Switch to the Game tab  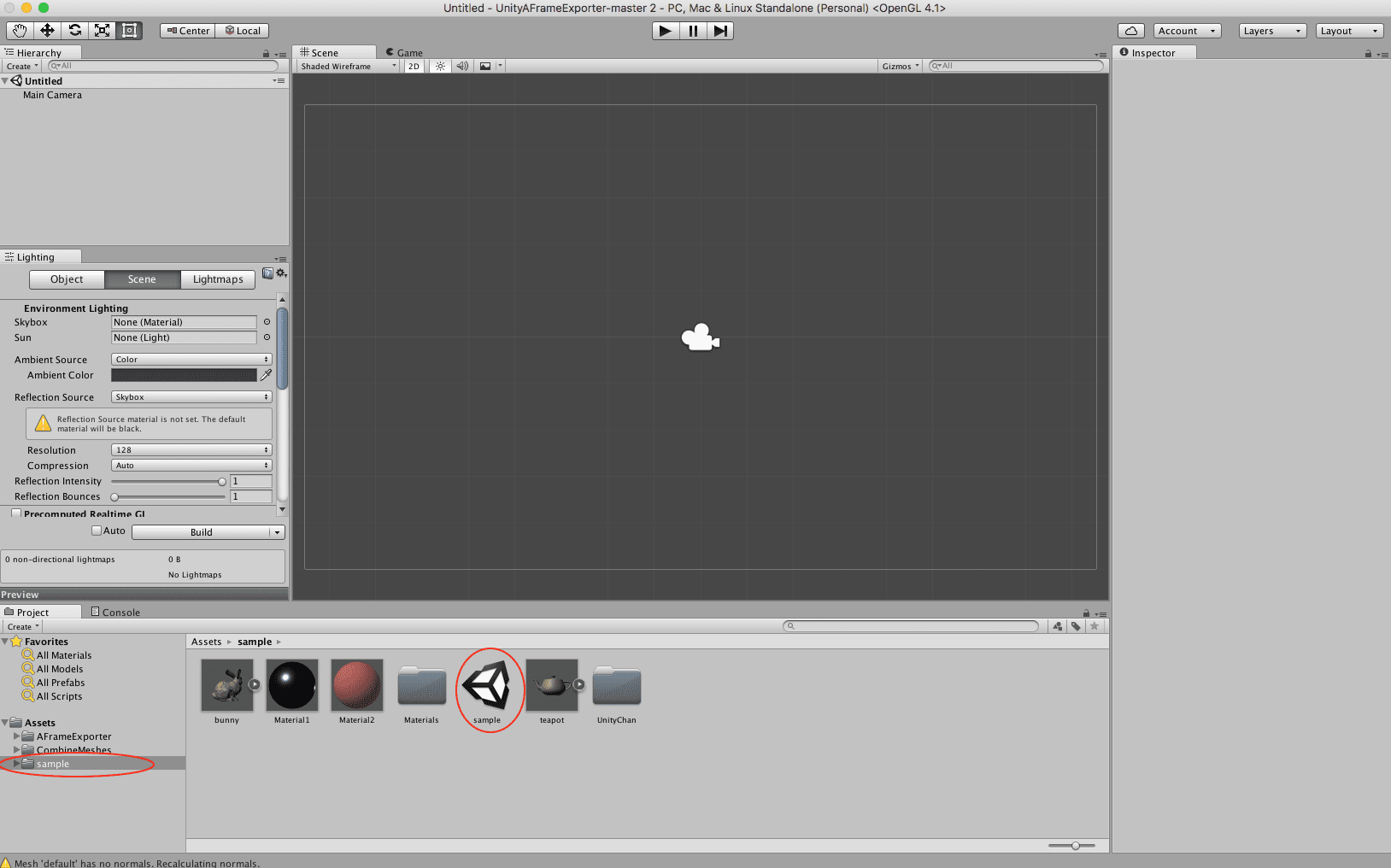tap(404, 53)
